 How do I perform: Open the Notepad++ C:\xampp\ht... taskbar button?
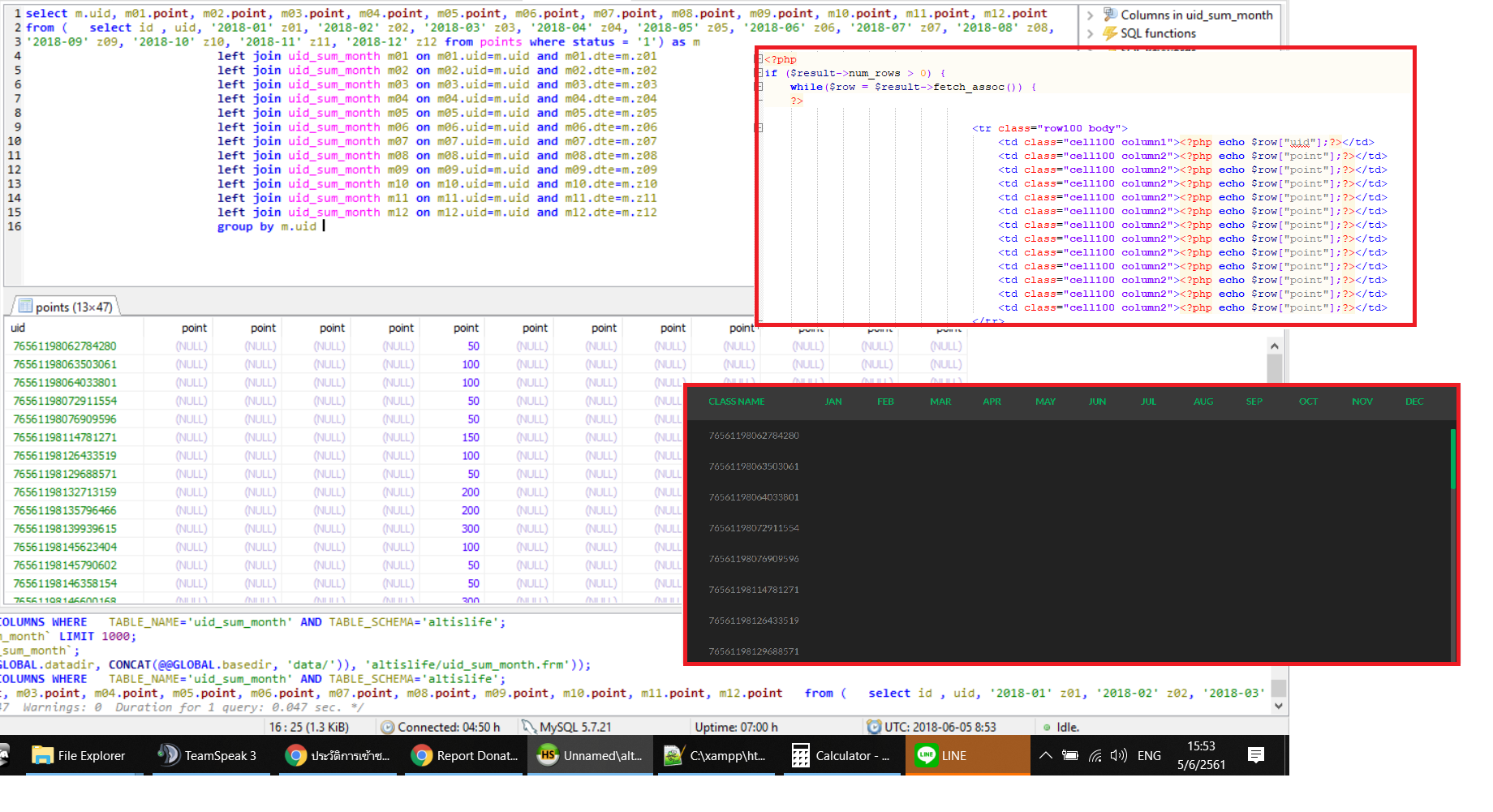716,755
